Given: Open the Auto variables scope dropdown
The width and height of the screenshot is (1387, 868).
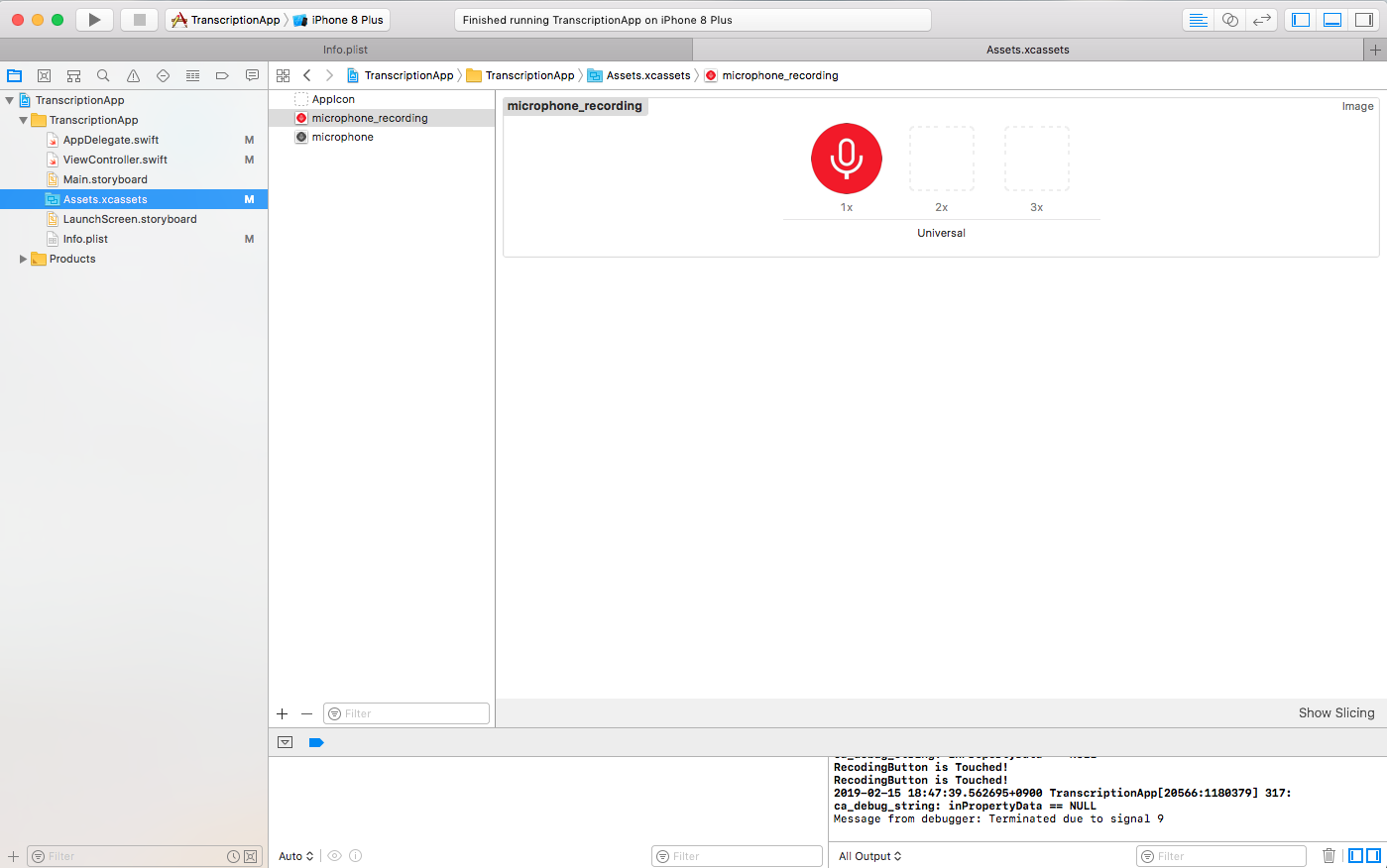Looking at the screenshot, I should click(296, 856).
